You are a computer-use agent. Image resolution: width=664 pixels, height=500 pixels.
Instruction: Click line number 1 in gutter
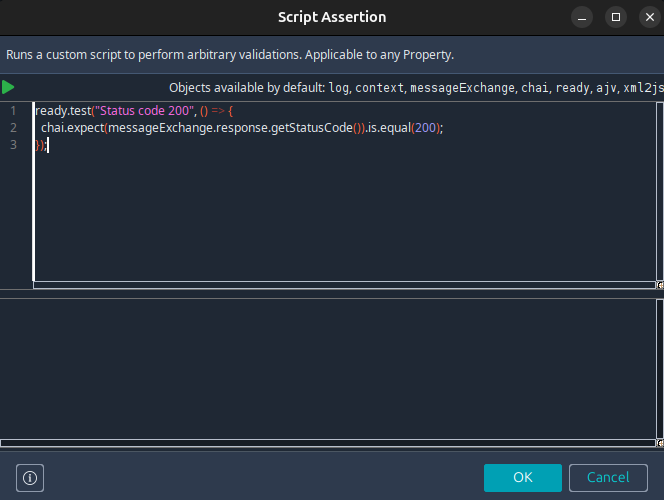coord(13,111)
